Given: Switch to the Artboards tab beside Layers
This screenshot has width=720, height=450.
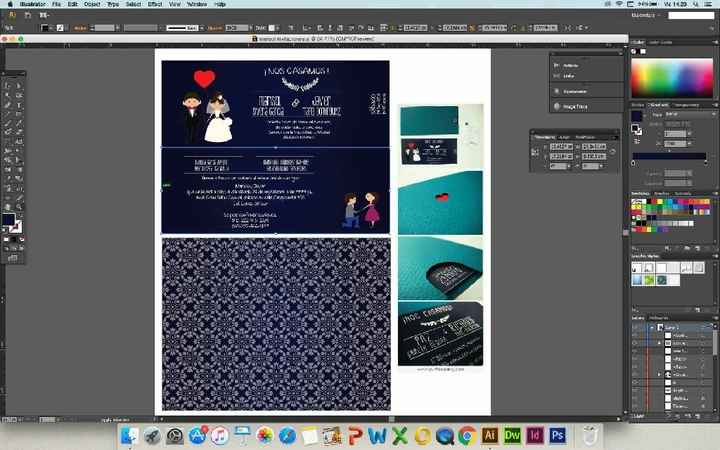Looking at the screenshot, I should (x=658, y=318).
